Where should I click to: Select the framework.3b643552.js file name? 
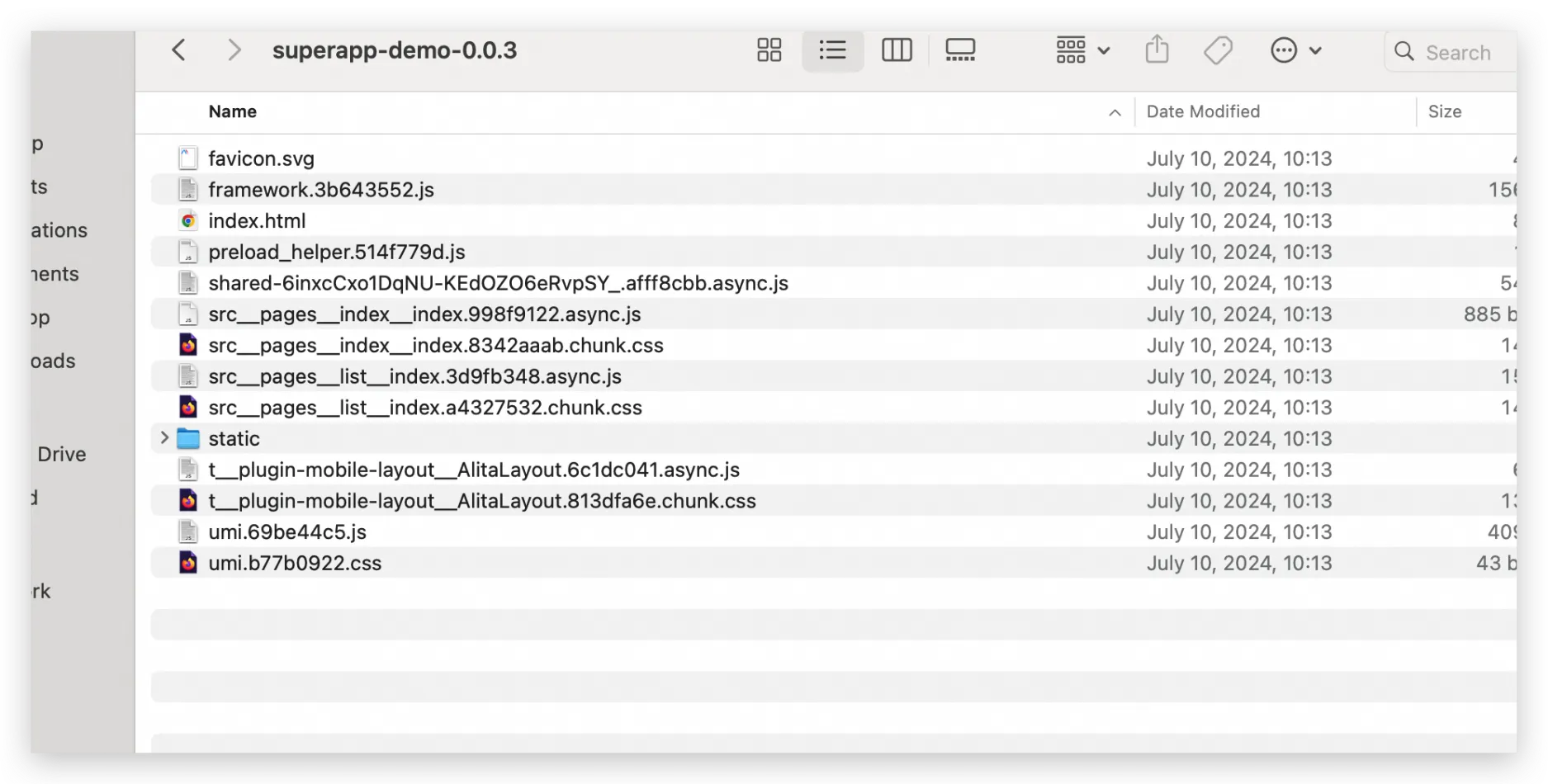[321, 190]
